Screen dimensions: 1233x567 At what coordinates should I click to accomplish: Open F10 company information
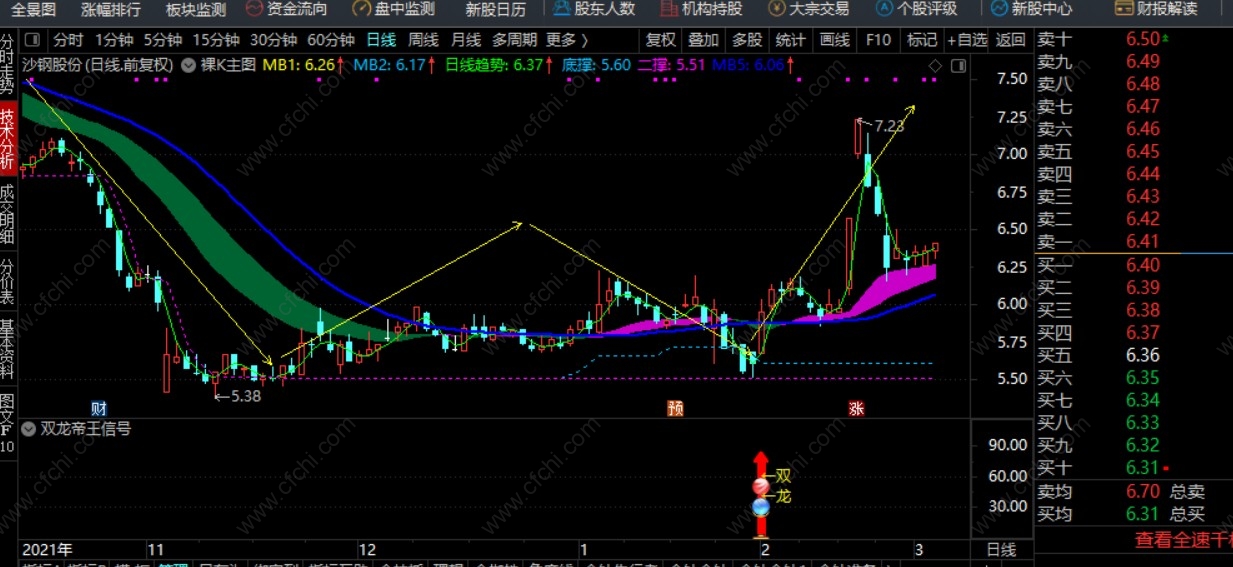click(x=878, y=41)
